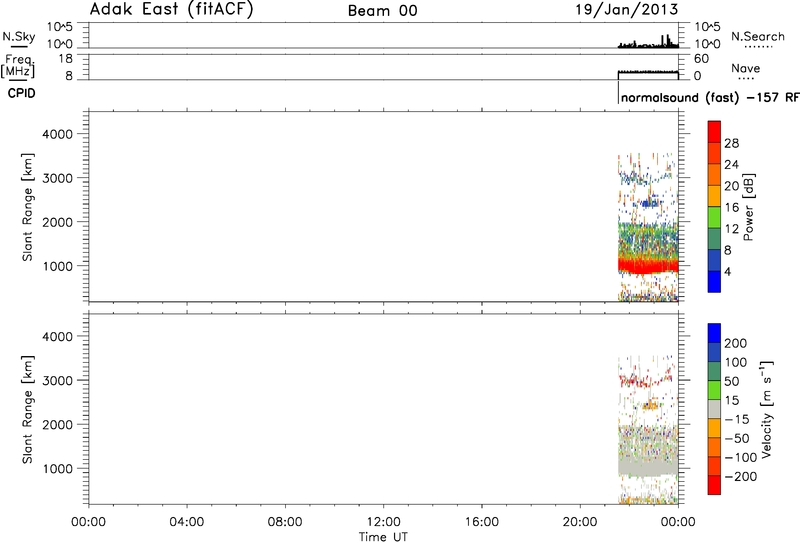Click the '04:00' time axis label

(x=187, y=522)
